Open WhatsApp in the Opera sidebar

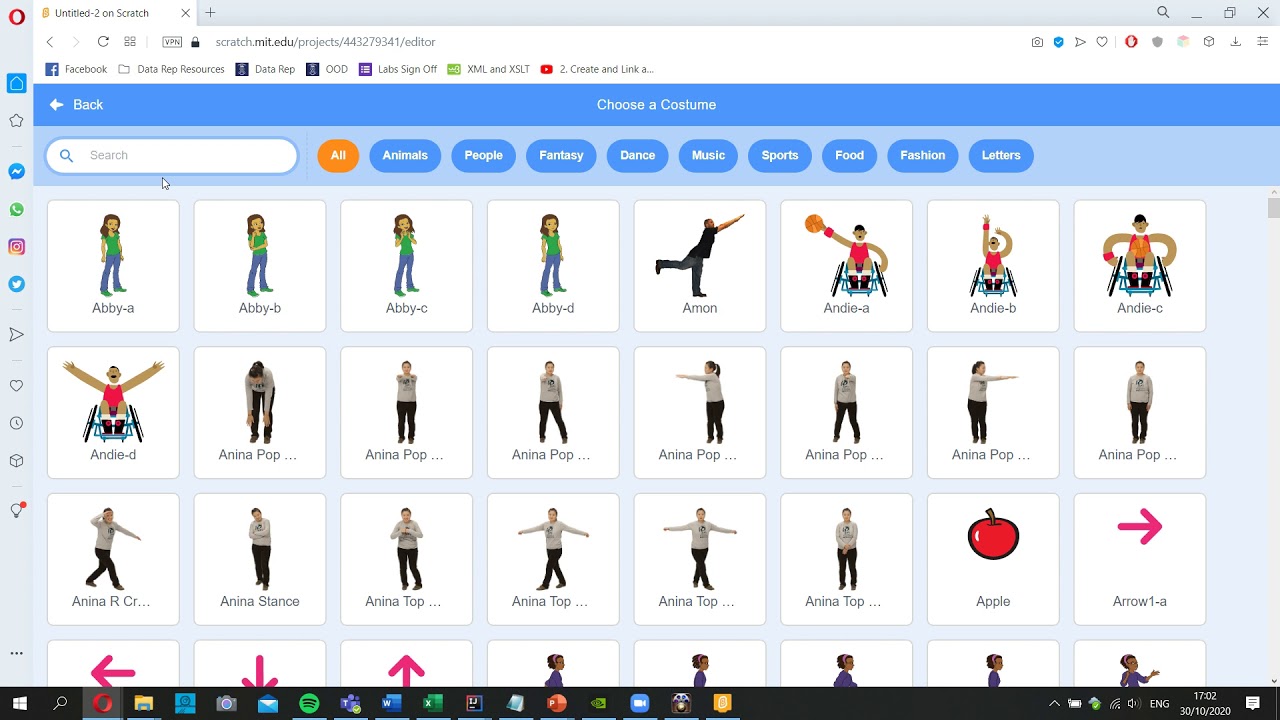(16, 210)
